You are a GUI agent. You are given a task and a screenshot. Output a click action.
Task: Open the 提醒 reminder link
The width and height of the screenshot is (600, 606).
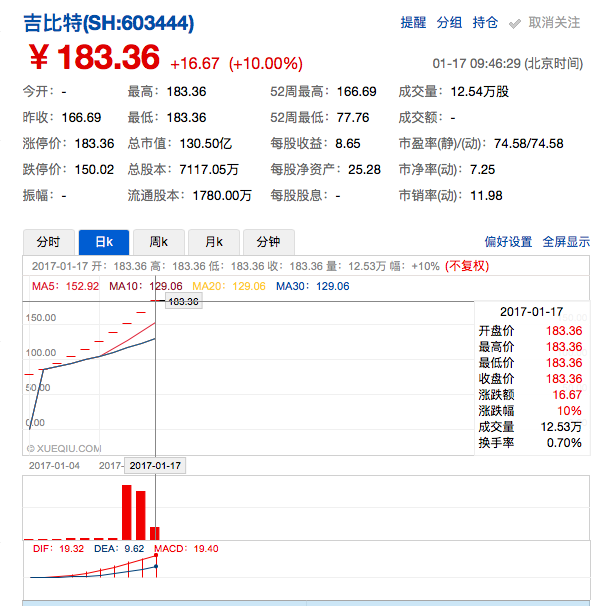click(x=413, y=23)
